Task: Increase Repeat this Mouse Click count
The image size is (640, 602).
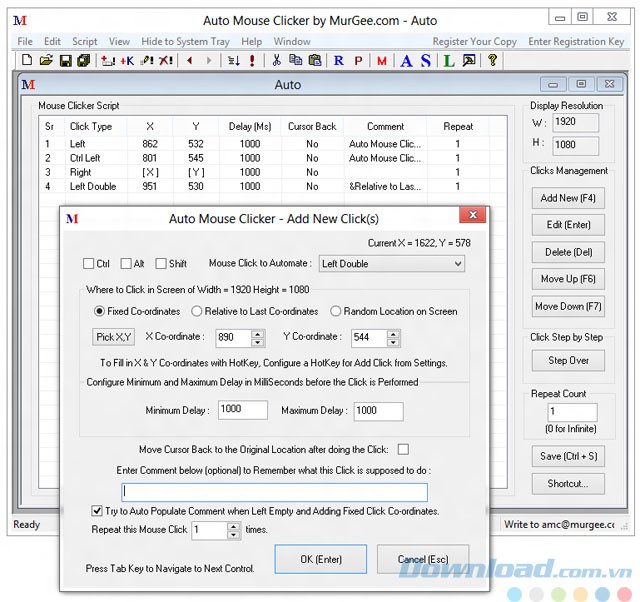Action: (233, 526)
